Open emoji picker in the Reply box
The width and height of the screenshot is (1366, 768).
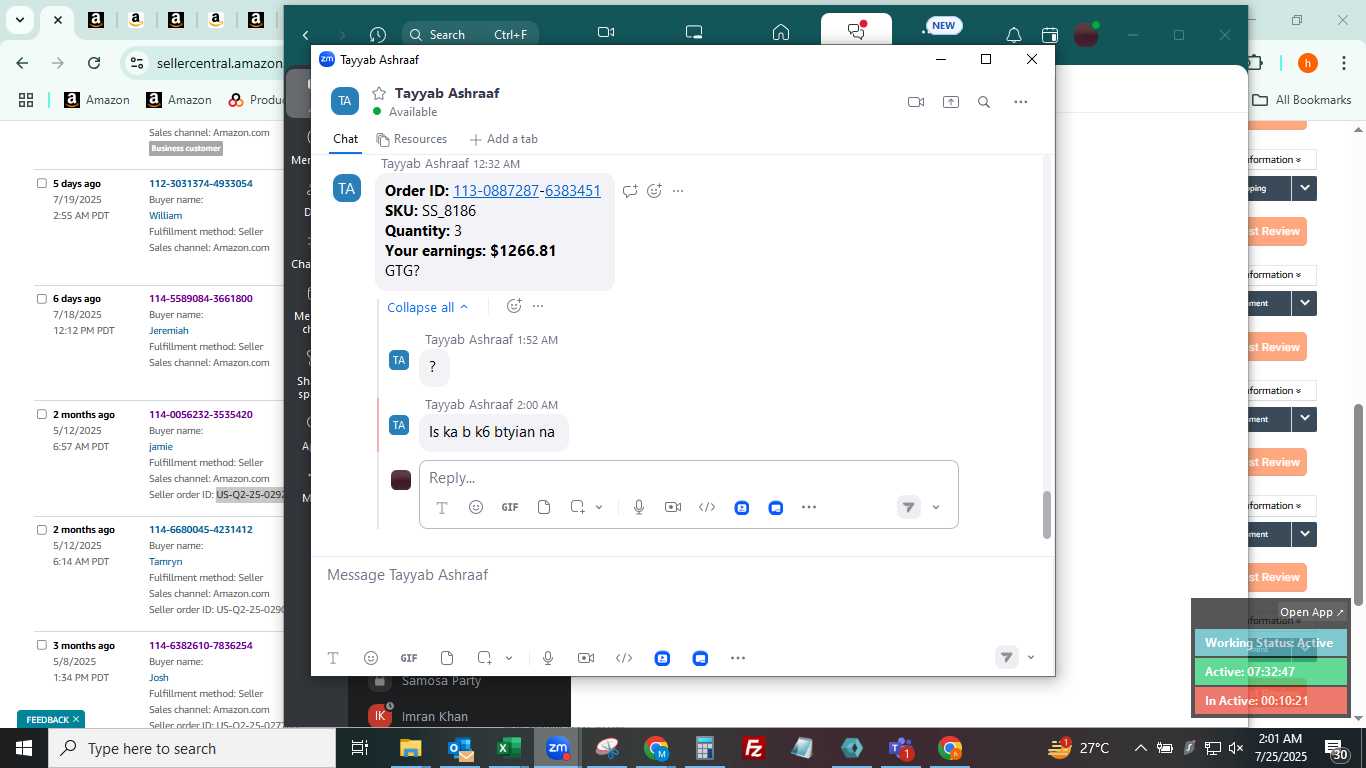(x=476, y=507)
